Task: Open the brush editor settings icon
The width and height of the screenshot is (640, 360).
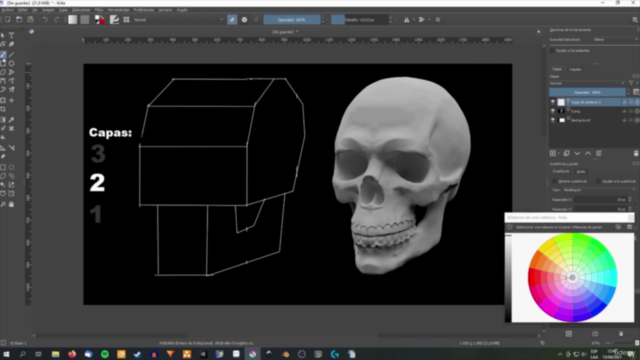Action: [x=114, y=20]
